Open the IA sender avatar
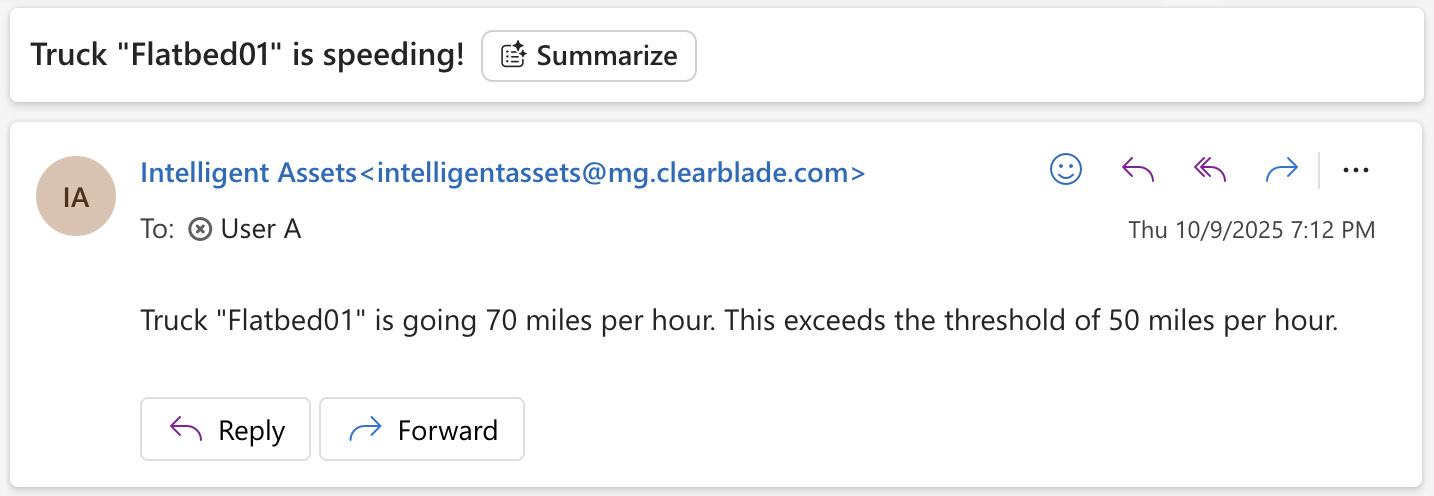Image resolution: width=1434 pixels, height=496 pixels. click(x=76, y=197)
